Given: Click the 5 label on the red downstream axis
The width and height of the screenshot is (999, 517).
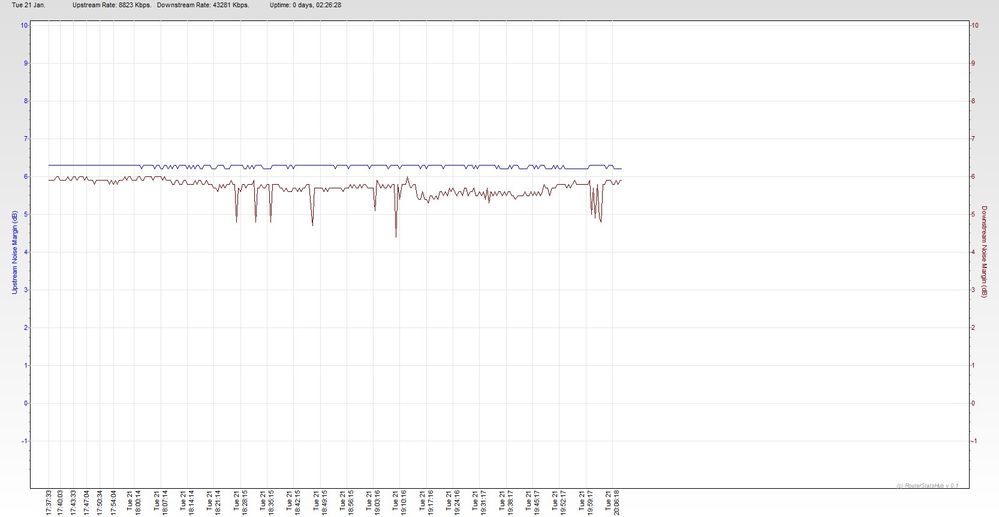Looking at the screenshot, I should click(x=973, y=215).
